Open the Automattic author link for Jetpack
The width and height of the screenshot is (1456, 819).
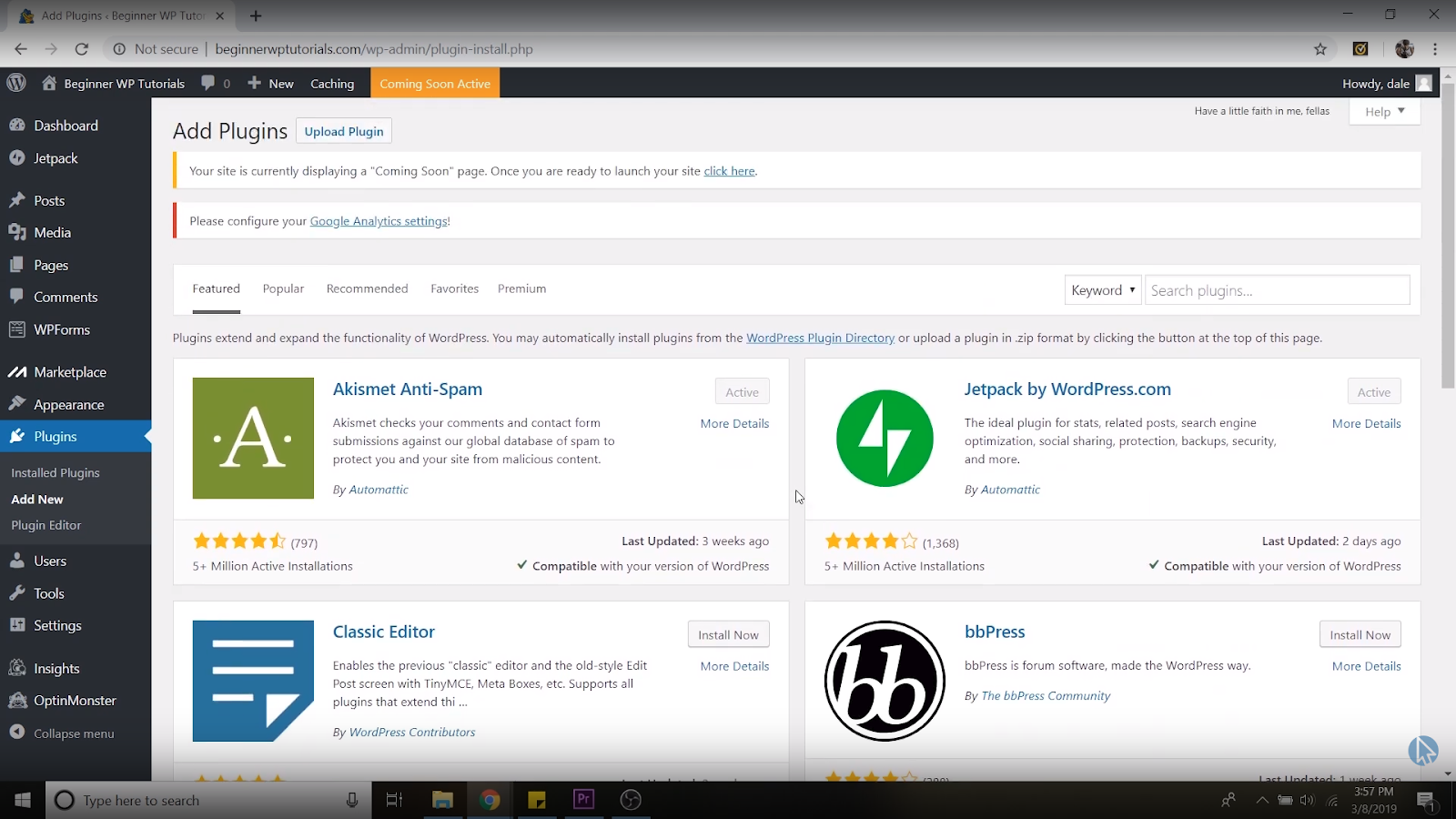pyautogui.click(x=1010, y=490)
